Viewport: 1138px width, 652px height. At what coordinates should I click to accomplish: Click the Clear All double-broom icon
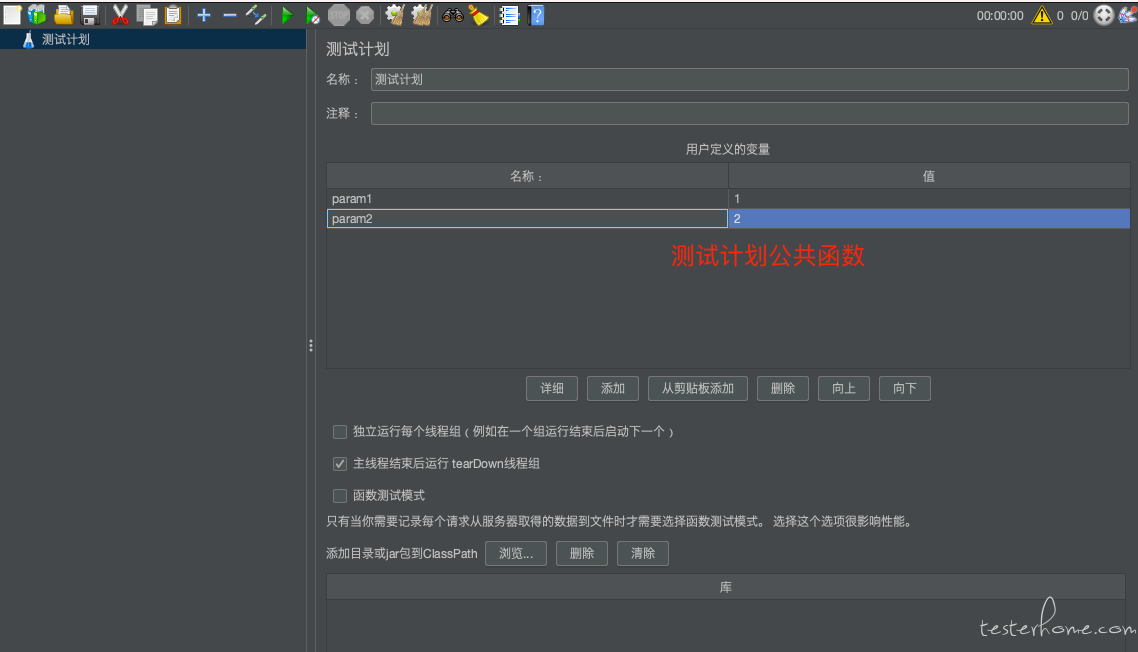tap(422, 15)
